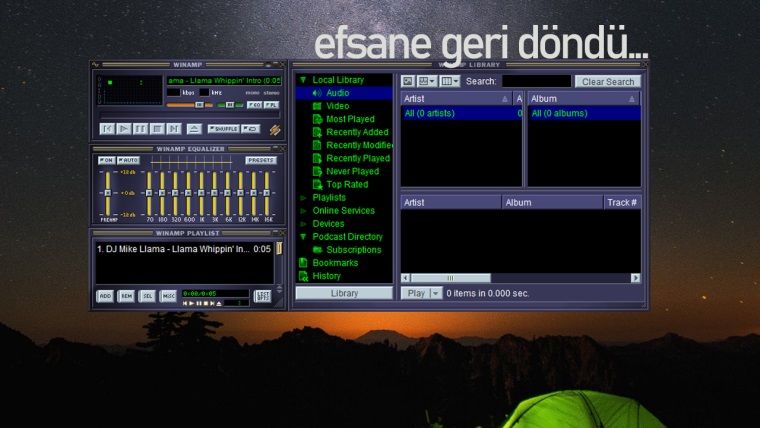This screenshot has height=428, width=760.
Task: Click the playlist LIST OPTS button
Action: 263,296
